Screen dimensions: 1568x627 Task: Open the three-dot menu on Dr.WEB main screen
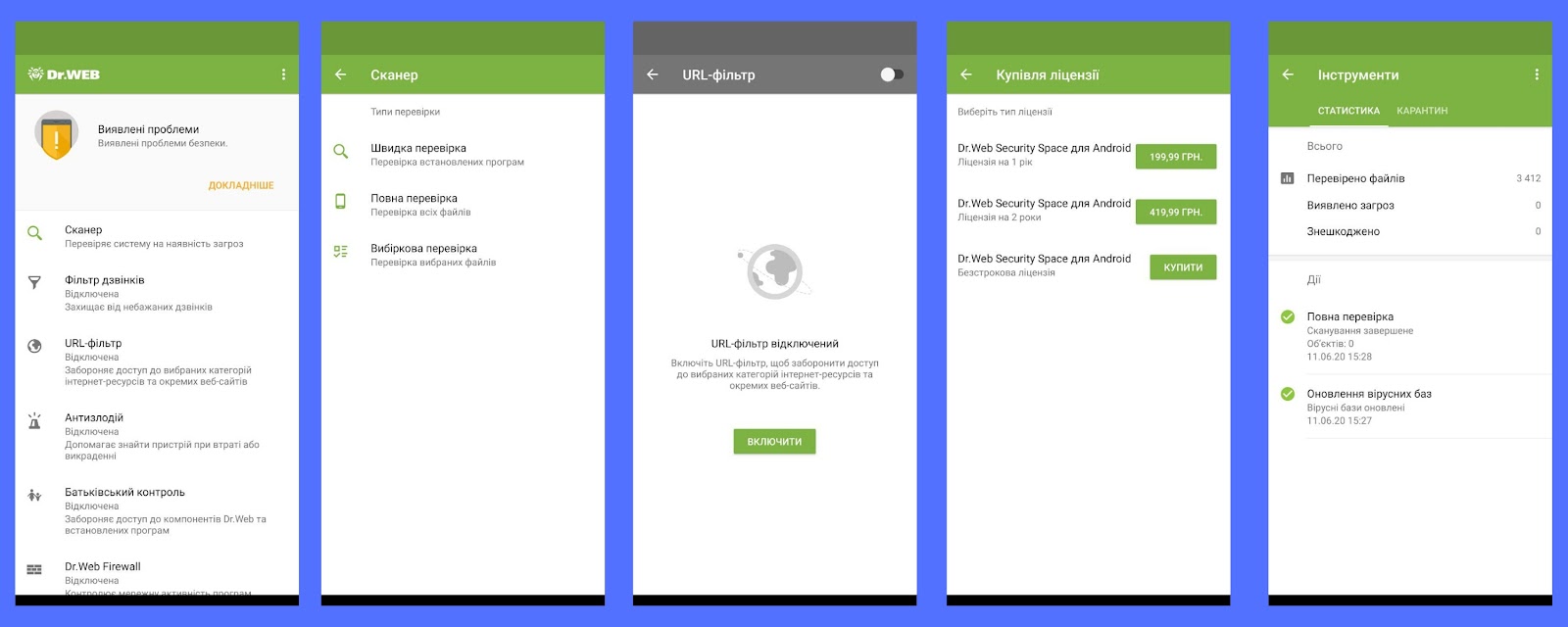tap(283, 74)
